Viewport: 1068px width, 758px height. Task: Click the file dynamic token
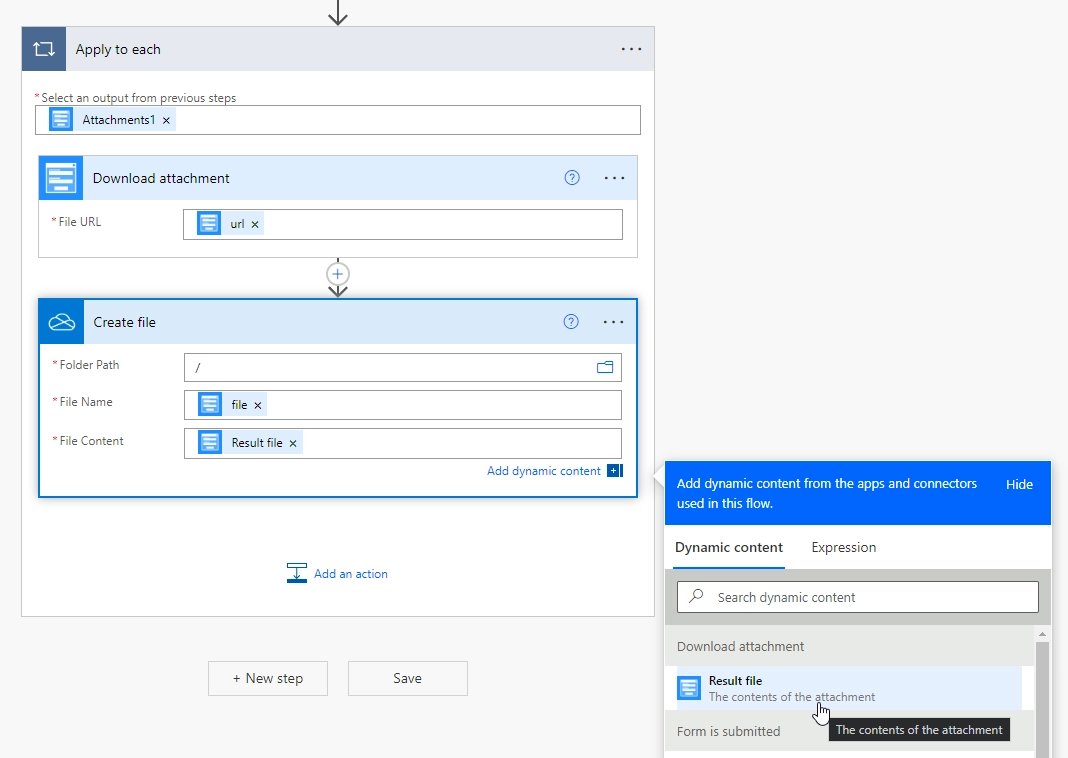(x=232, y=405)
